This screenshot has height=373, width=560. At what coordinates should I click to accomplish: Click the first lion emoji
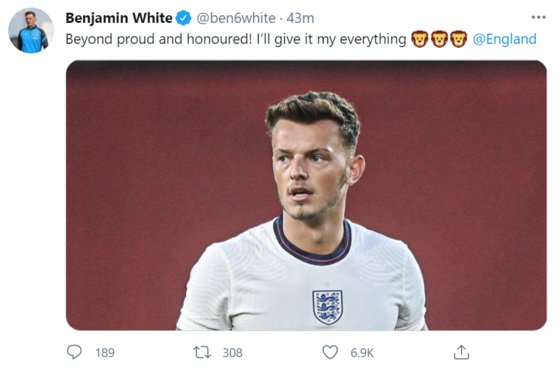tap(420, 39)
